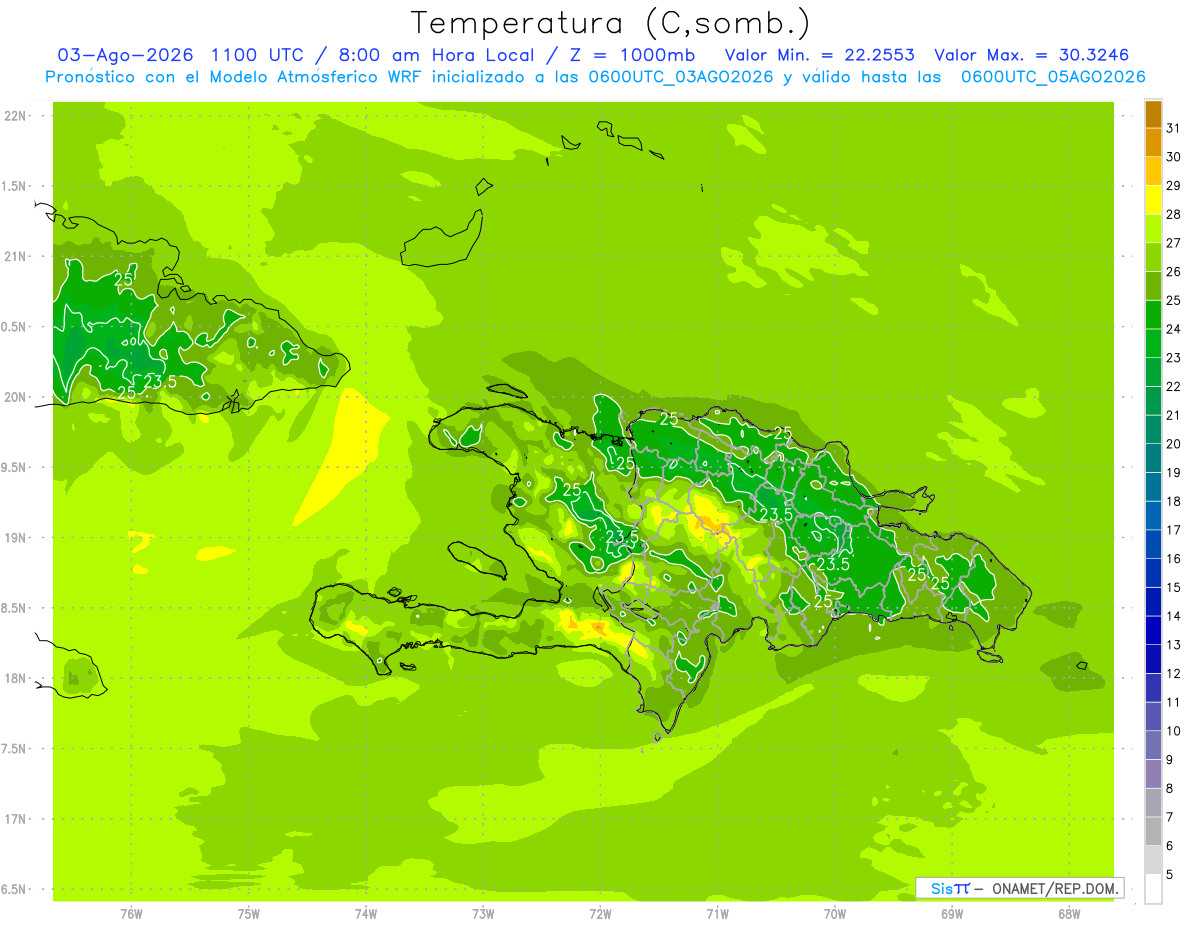Screen dimensions: 1200x927
Task: Click the "21N" latitude label
Action: pyautogui.click(x=15, y=256)
